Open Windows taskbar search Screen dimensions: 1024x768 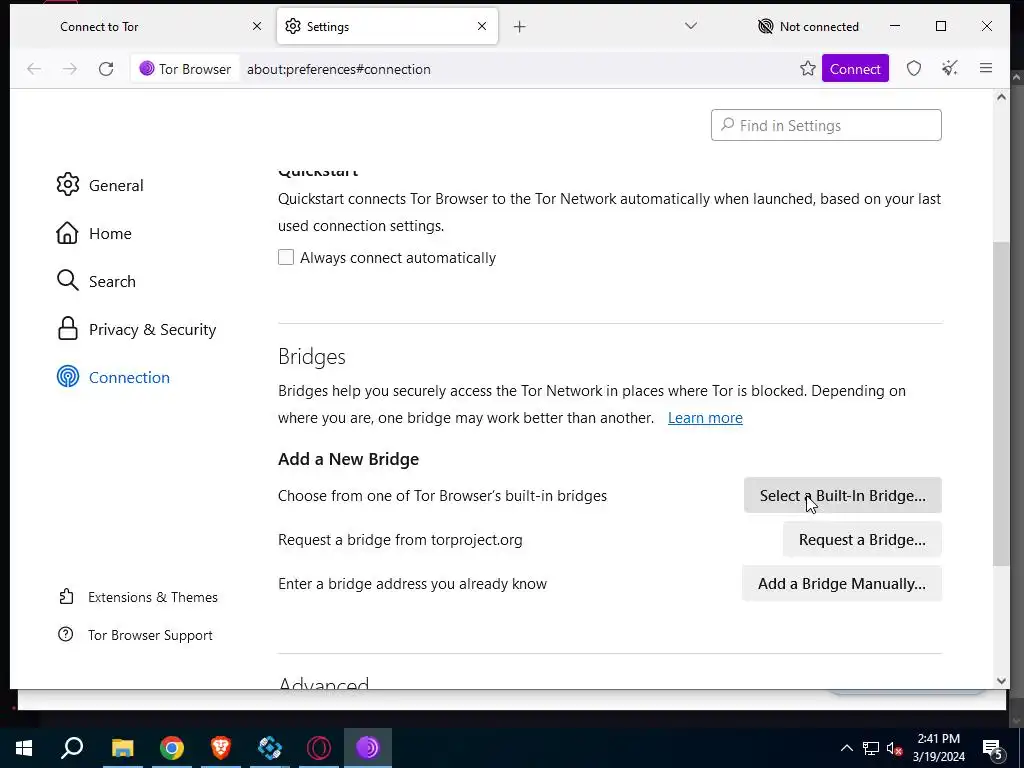click(72, 748)
